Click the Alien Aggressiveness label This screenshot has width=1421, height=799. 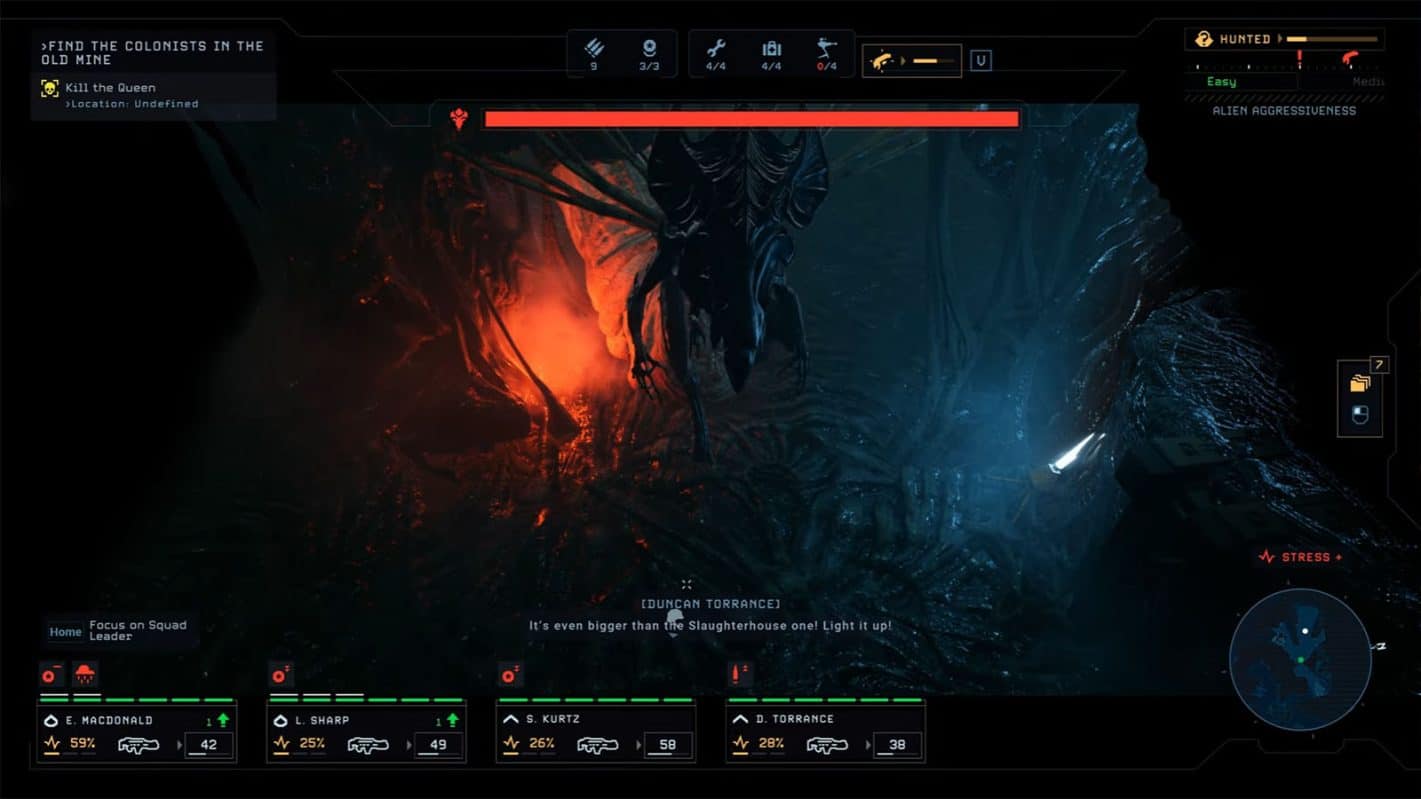point(1284,111)
